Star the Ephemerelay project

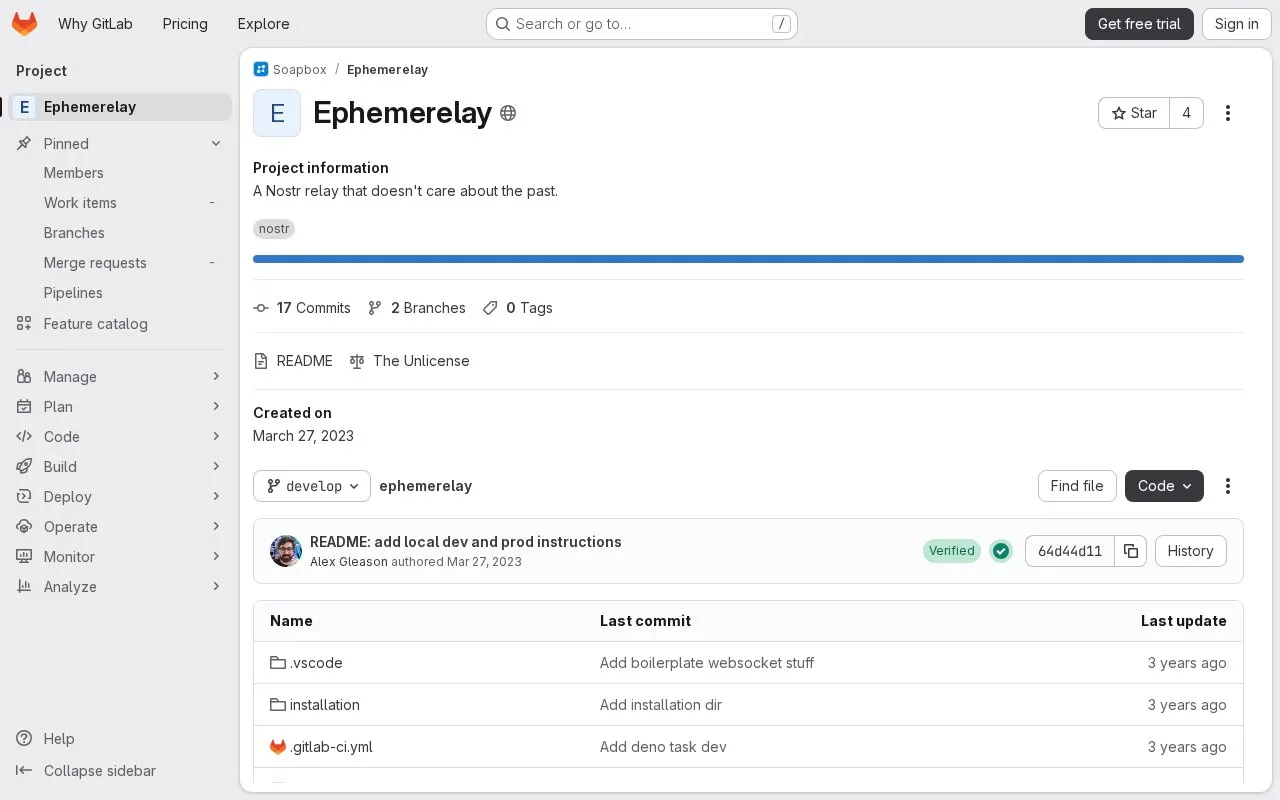tap(1134, 113)
